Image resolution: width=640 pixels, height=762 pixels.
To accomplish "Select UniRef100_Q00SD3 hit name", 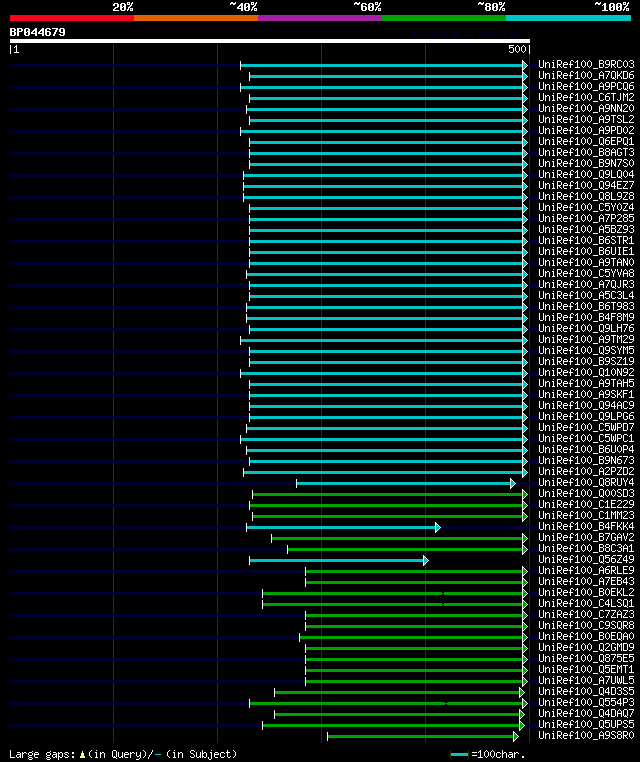I will click(586, 493).
